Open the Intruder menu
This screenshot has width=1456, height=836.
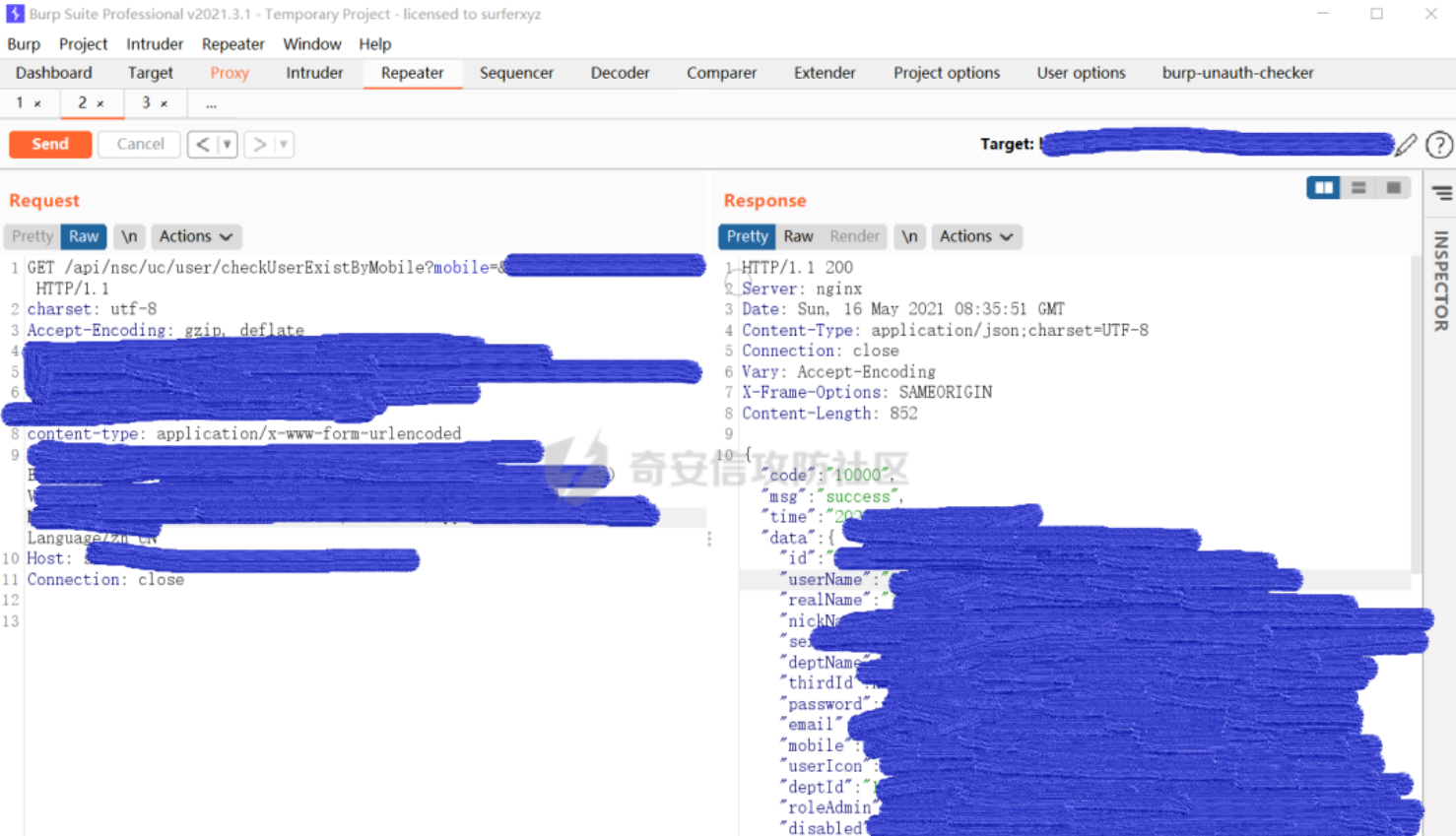[x=155, y=44]
